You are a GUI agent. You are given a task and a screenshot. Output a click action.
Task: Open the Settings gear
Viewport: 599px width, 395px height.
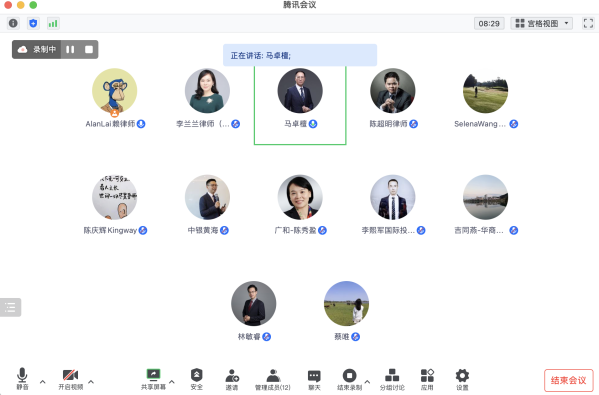(x=462, y=379)
